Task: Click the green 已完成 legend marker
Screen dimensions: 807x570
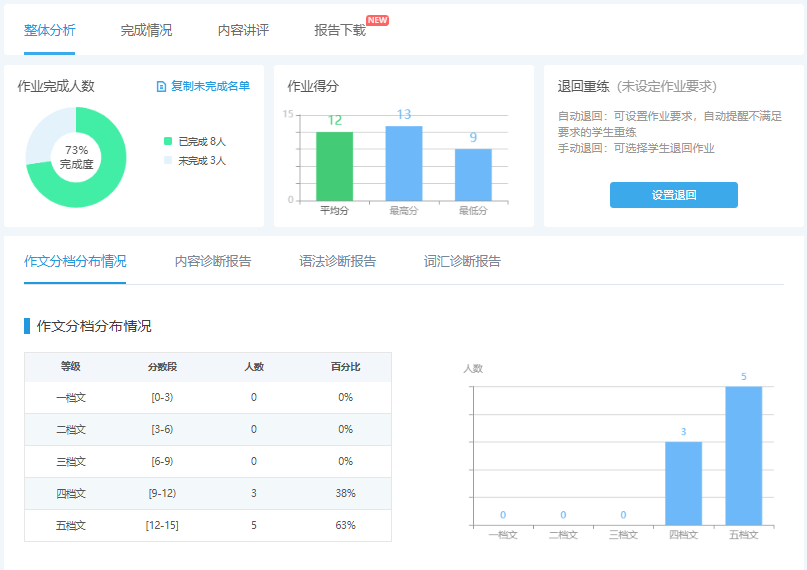Action: tap(168, 141)
